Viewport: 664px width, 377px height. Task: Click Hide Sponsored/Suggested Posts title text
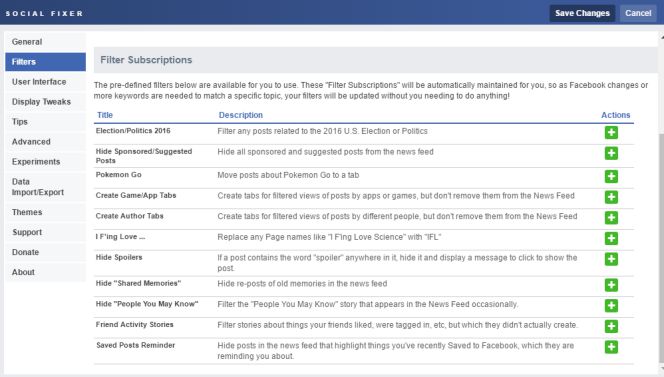tap(144, 156)
